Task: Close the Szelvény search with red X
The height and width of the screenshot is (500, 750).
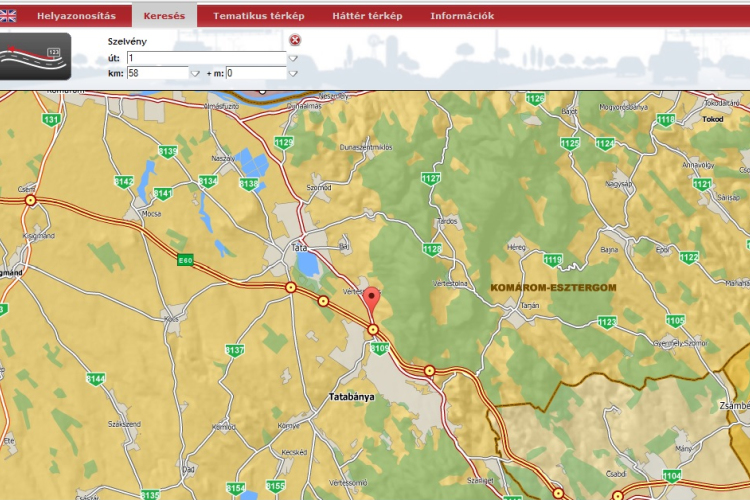Action: tap(295, 40)
